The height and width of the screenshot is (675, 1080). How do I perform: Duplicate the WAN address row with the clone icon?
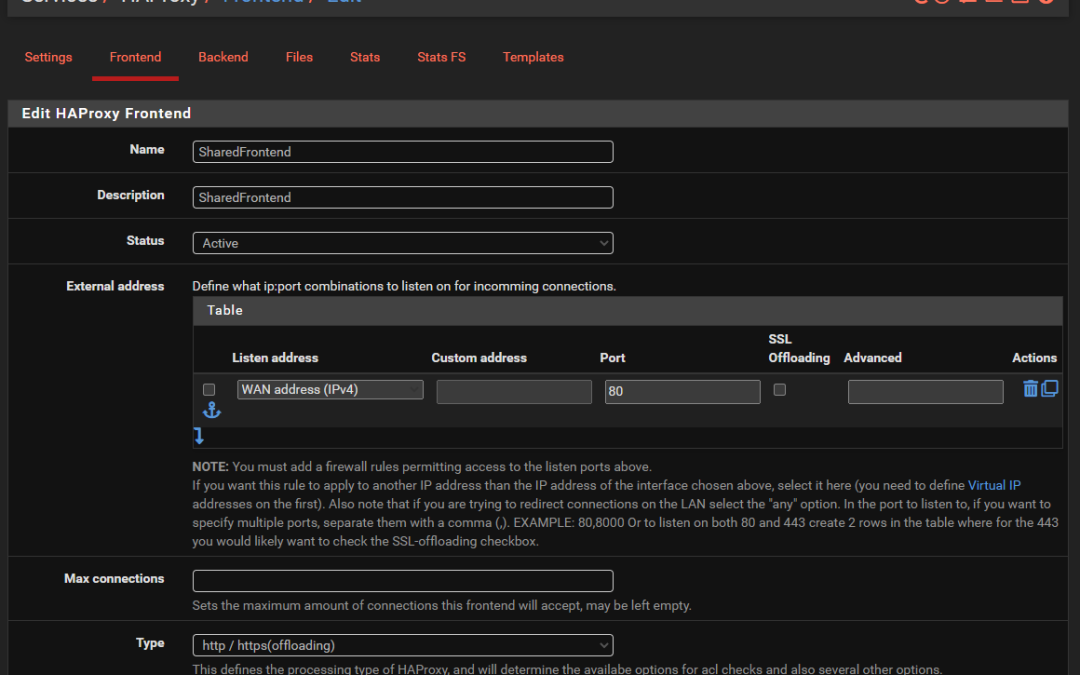click(x=1049, y=389)
